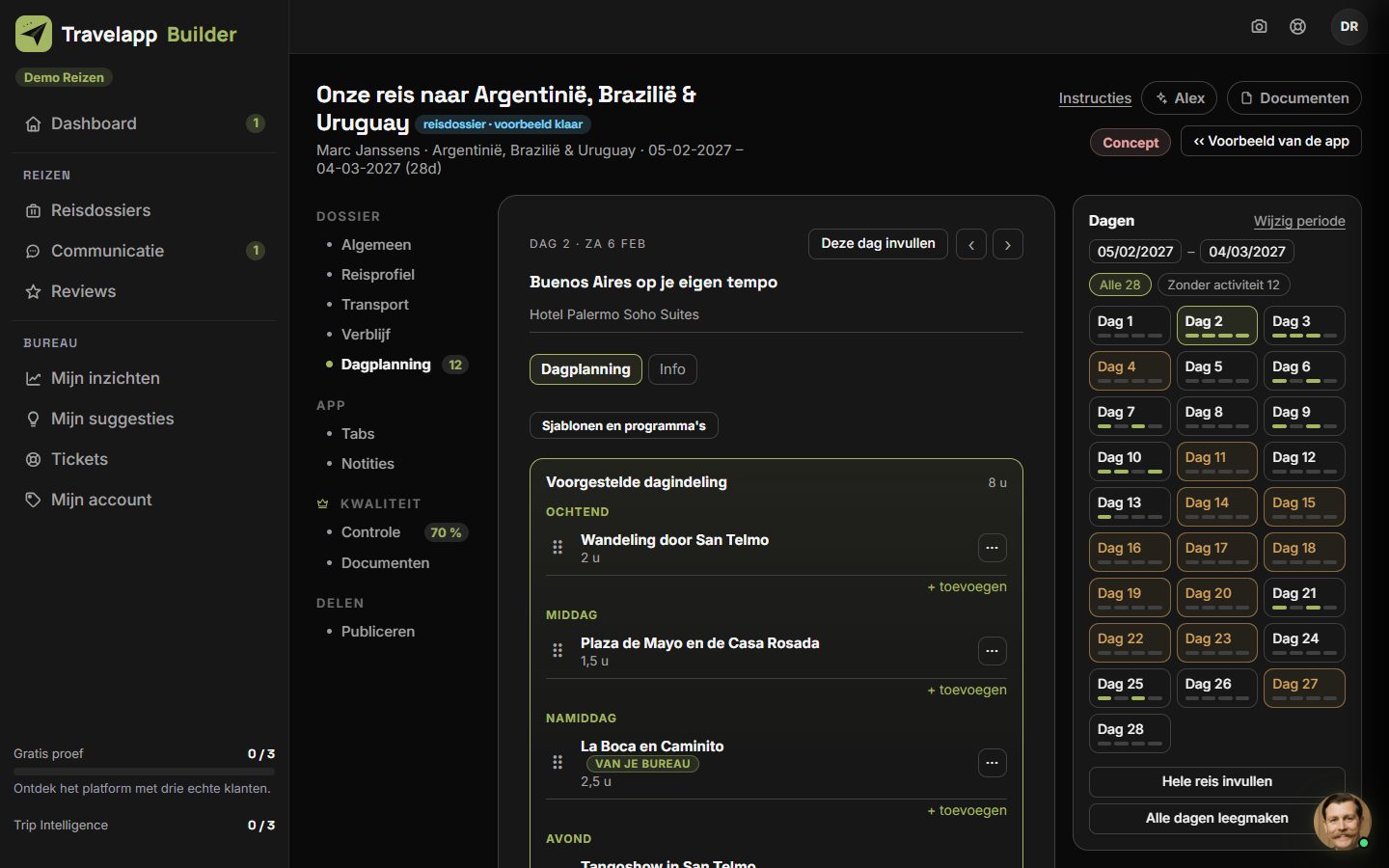Go to previous day with left chevron

[x=971, y=245]
